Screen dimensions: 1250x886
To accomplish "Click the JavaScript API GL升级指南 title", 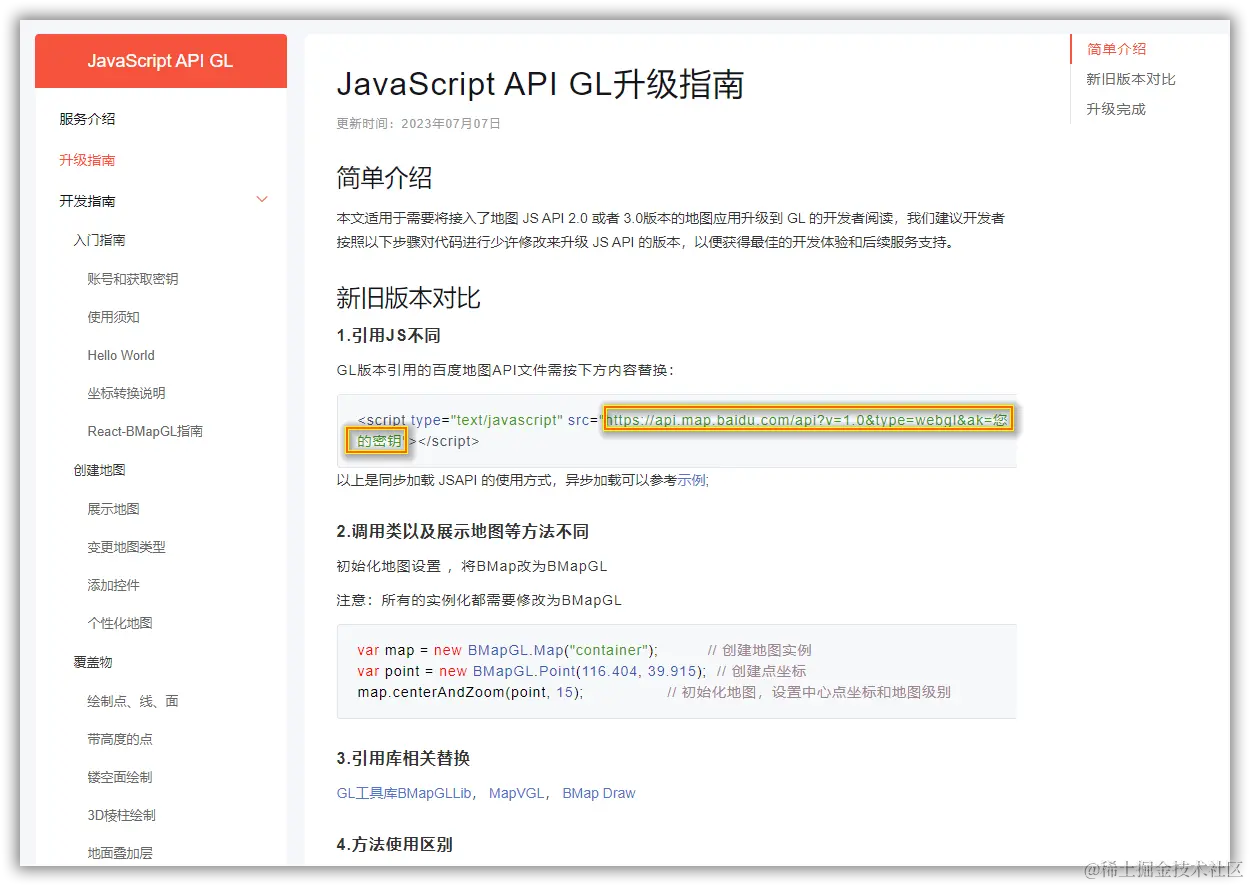I will (540, 84).
